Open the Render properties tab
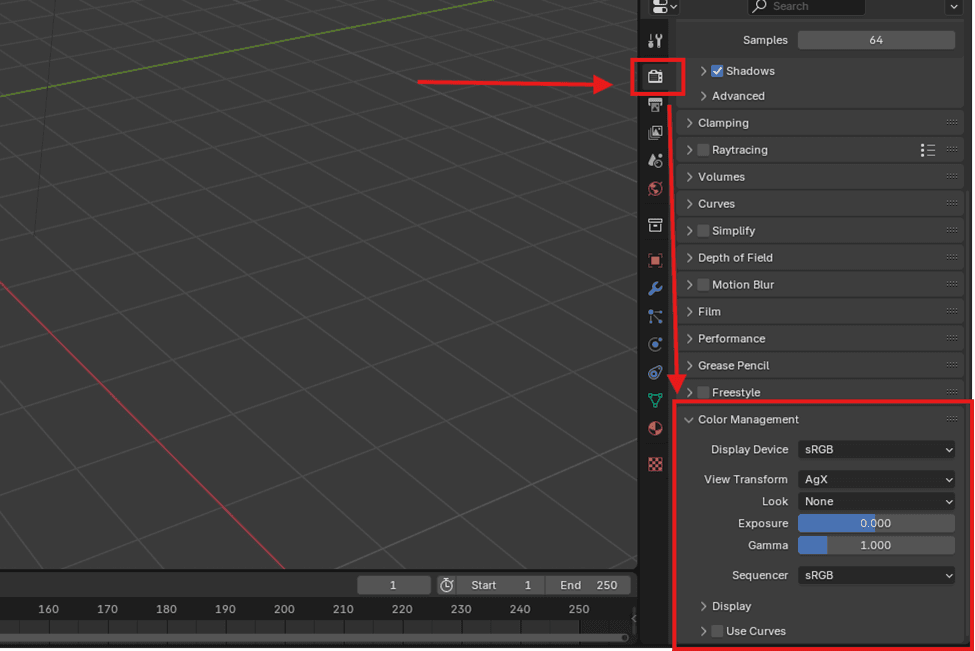The height and width of the screenshot is (651, 975). (x=656, y=76)
